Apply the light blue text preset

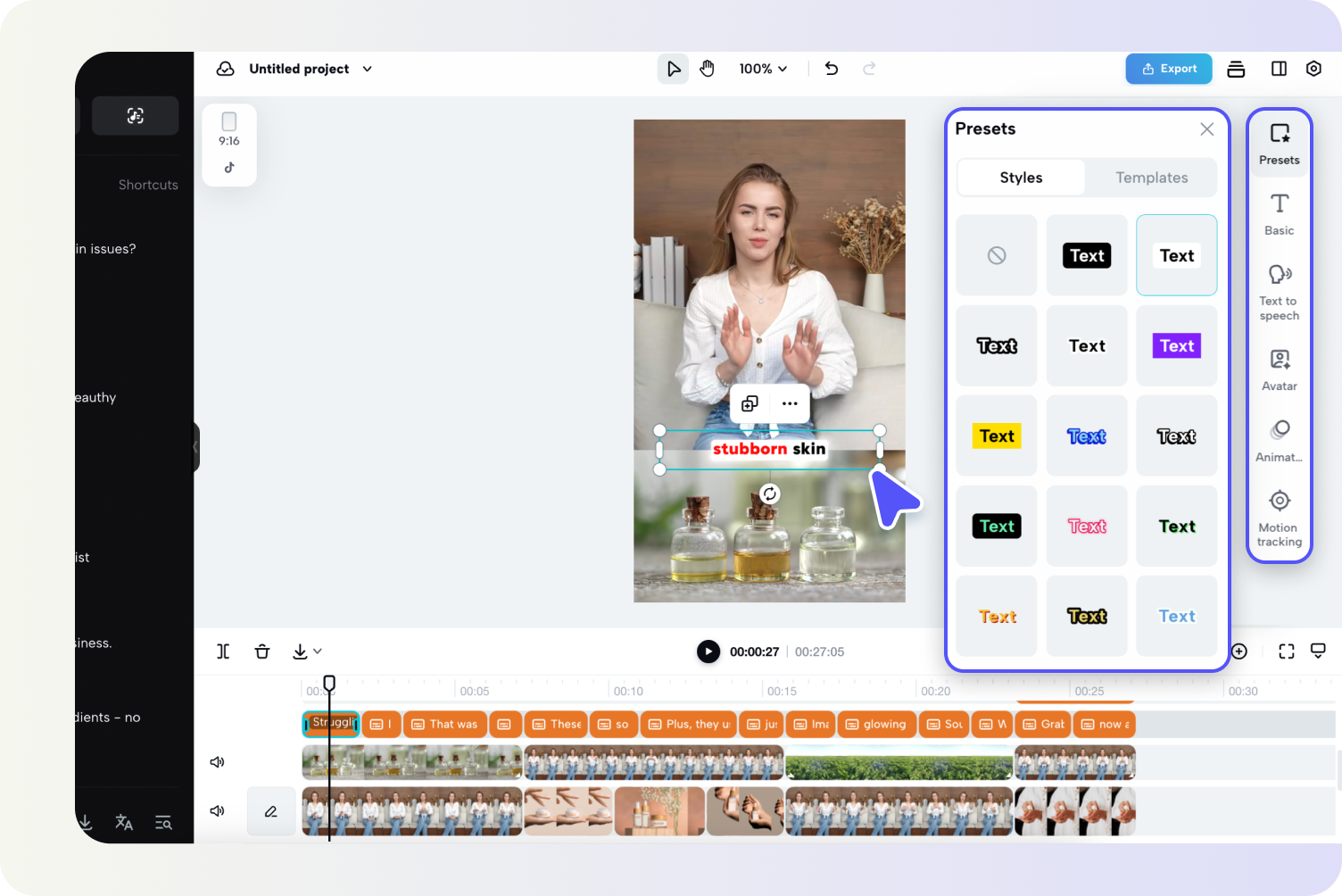coord(1177,616)
